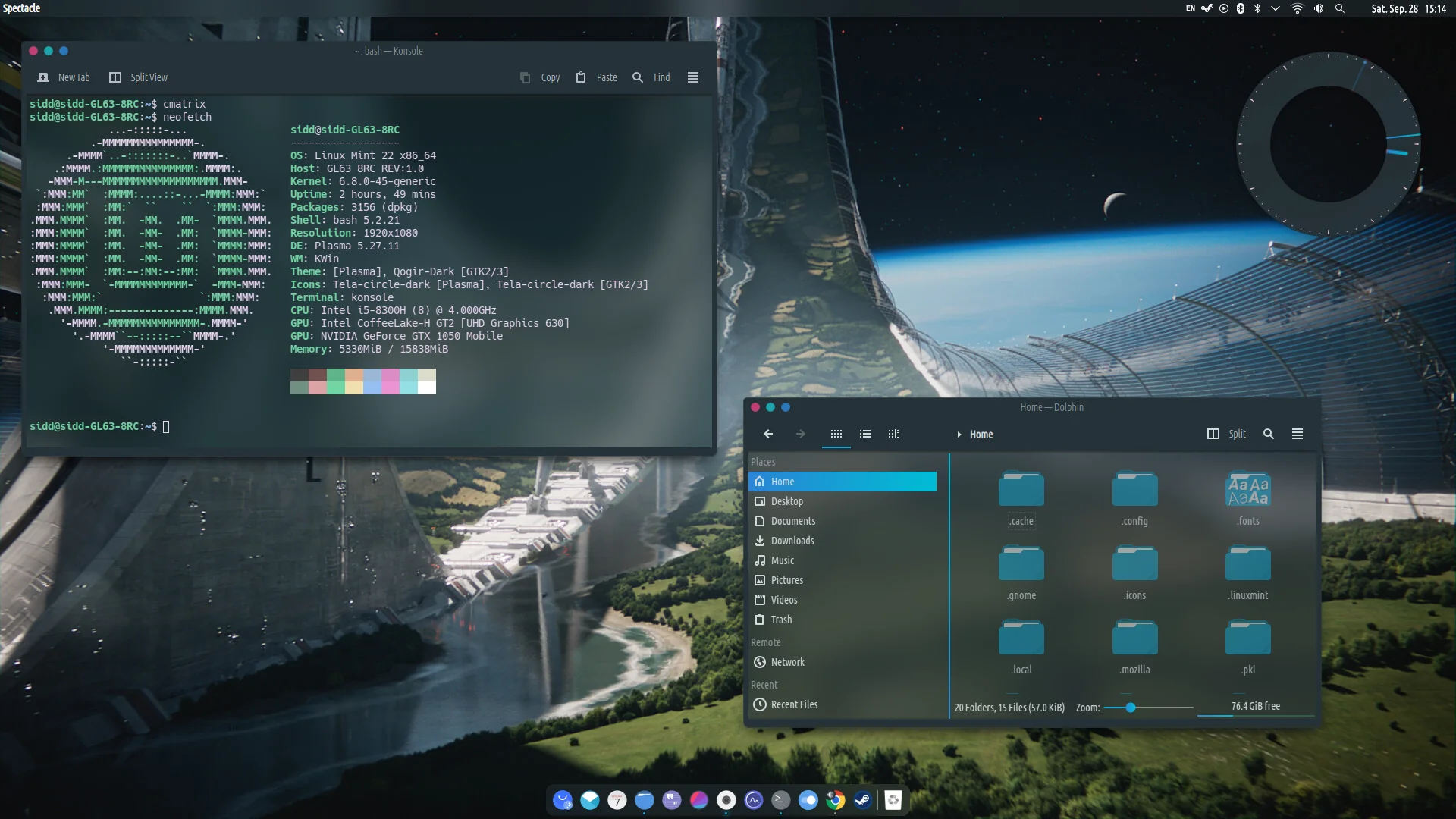Image resolution: width=1456 pixels, height=819 pixels.
Task: Click search icon in top panel
Action: (x=1340, y=8)
